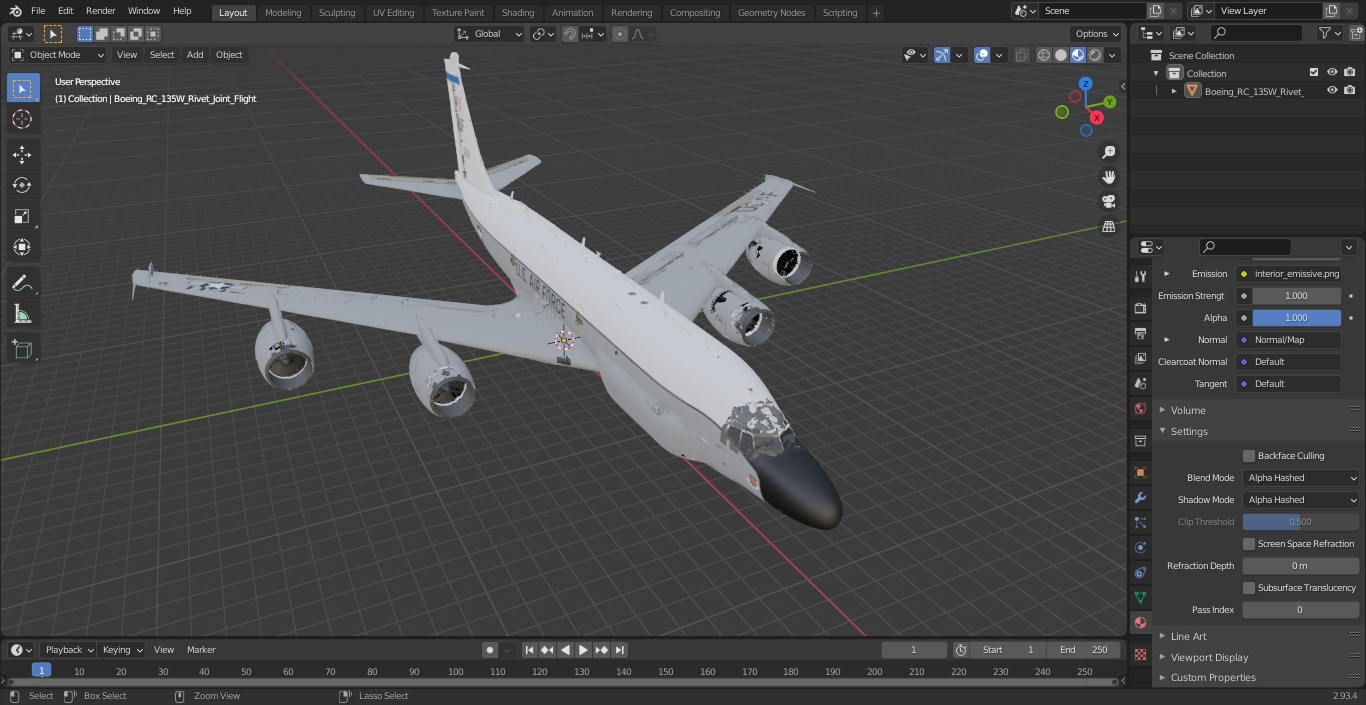The width and height of the screenshot is (1366, 705).
Task: Click the viewport Options button
Action: click(x=1097, y=34)
